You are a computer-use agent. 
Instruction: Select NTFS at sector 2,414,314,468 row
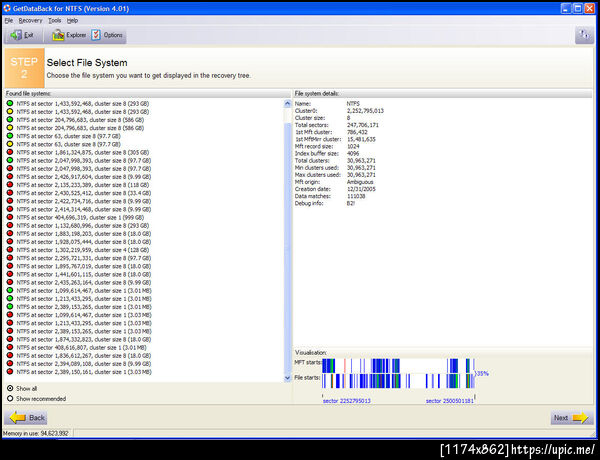(83, 209)
